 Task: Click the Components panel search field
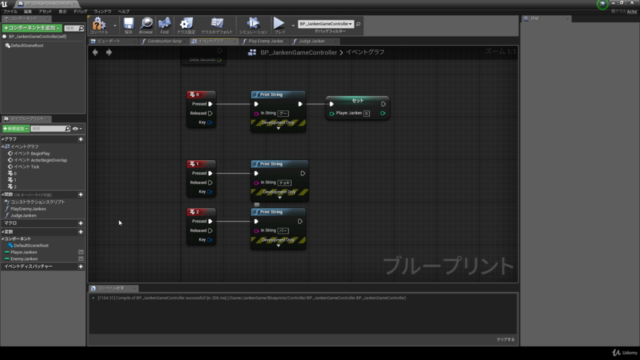click(74, 28)
